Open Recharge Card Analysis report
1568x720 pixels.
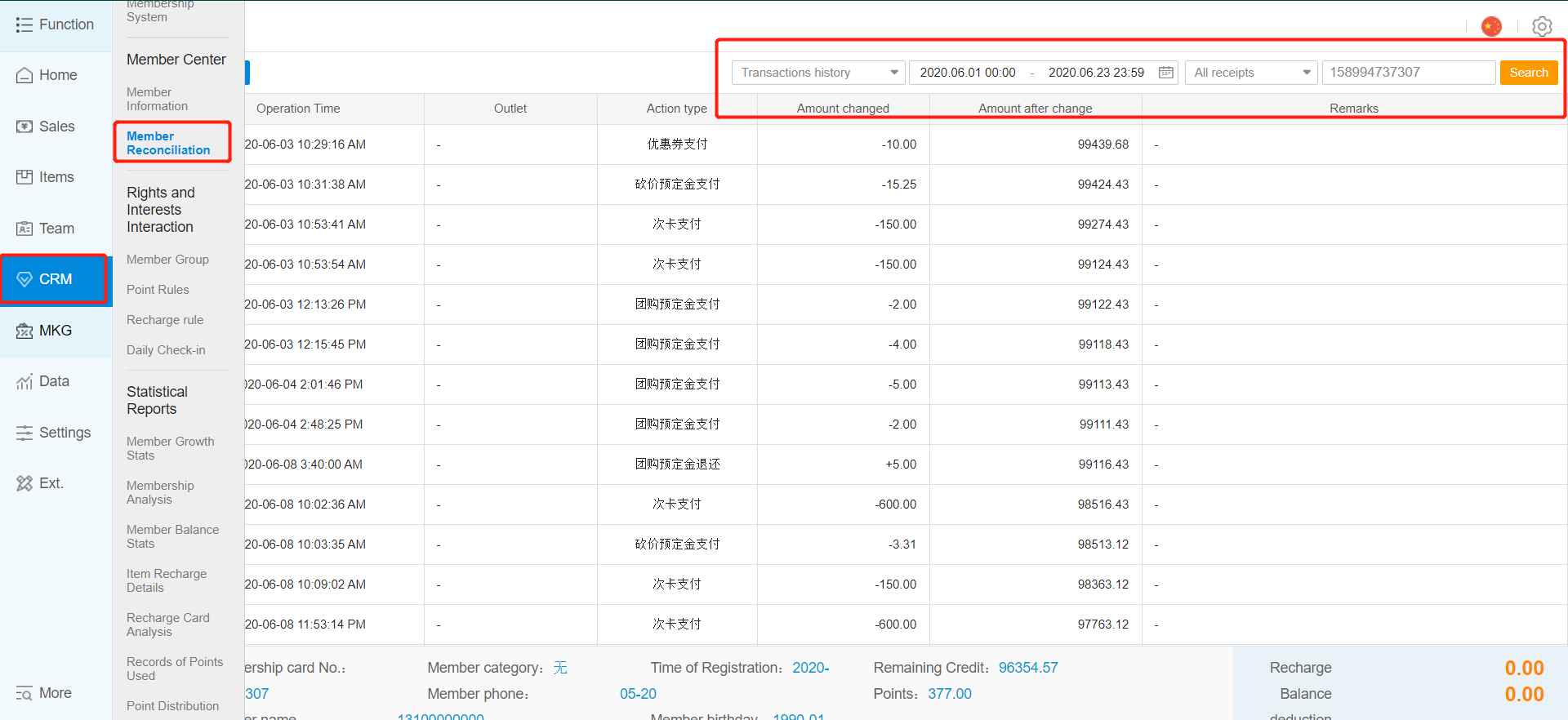(168, 625)
